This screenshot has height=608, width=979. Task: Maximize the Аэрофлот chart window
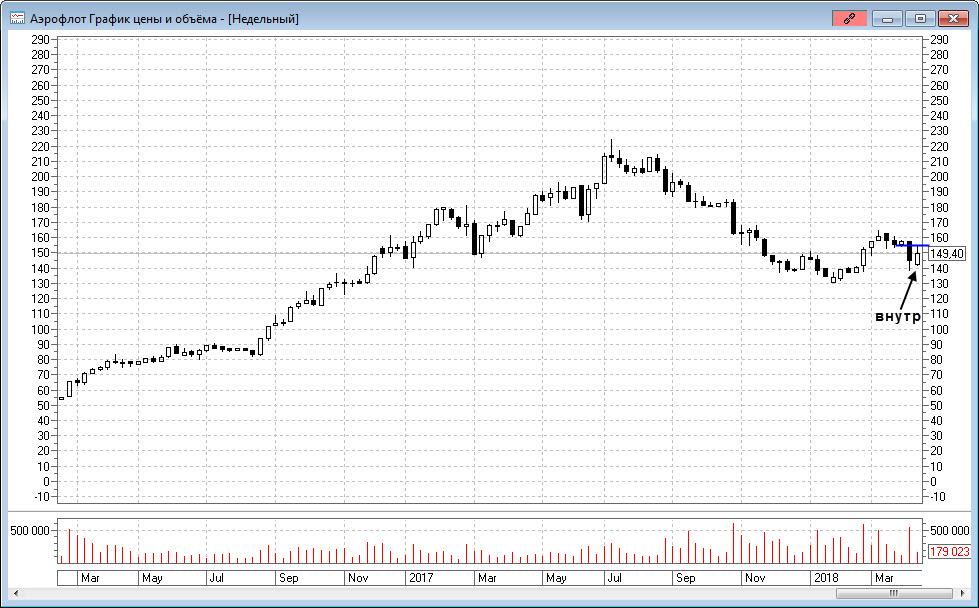pyautogui.click(x=920, y=18)
